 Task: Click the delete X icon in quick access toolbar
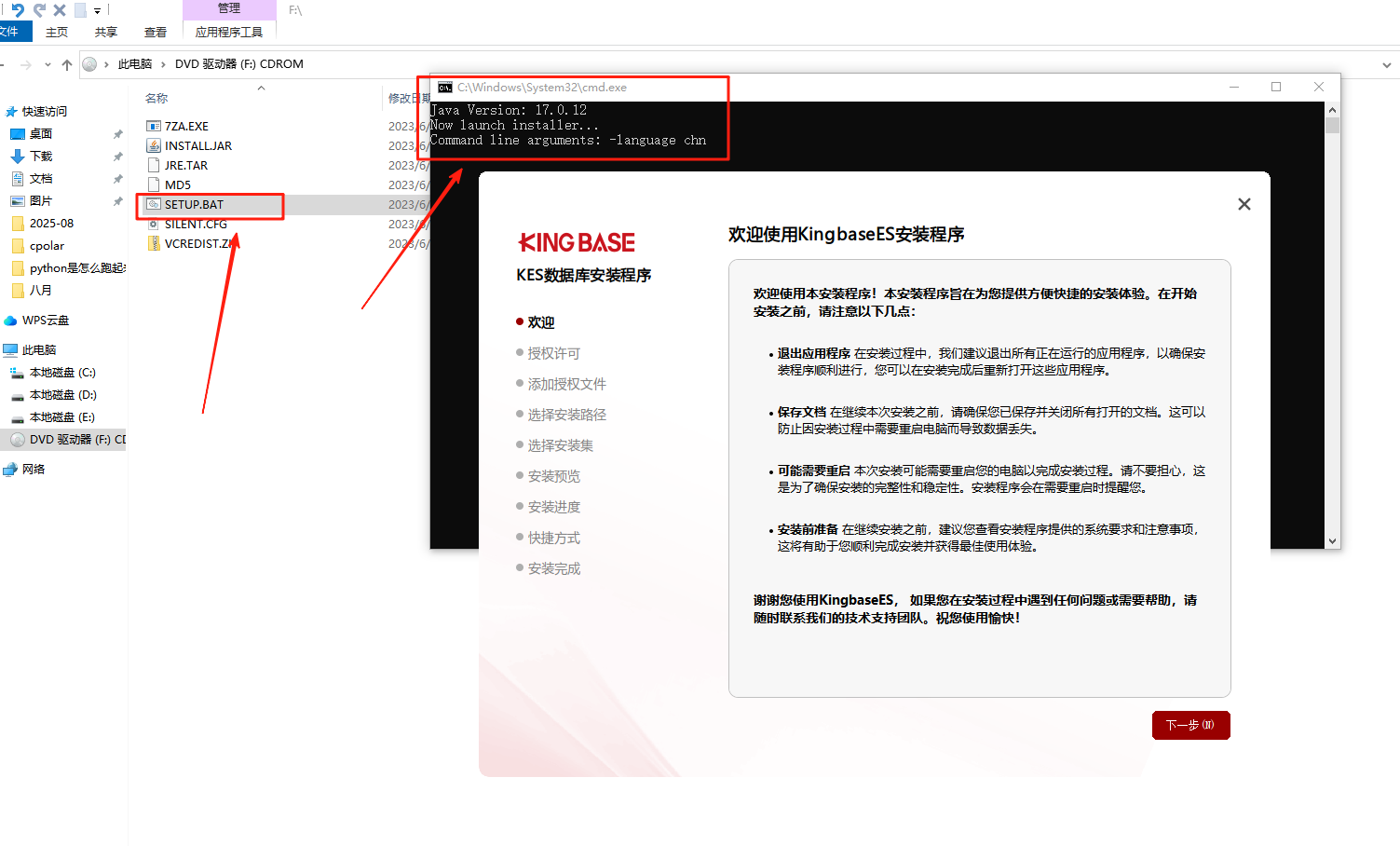[x=60, y=10]
